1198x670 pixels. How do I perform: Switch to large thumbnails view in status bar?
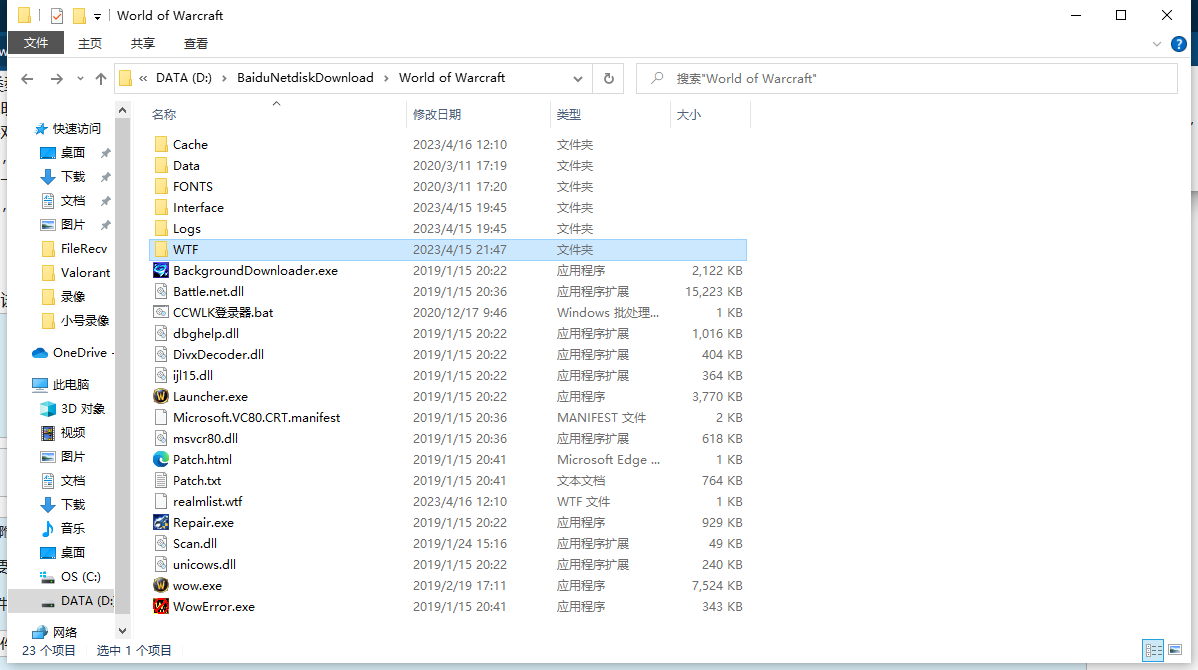1177,650
